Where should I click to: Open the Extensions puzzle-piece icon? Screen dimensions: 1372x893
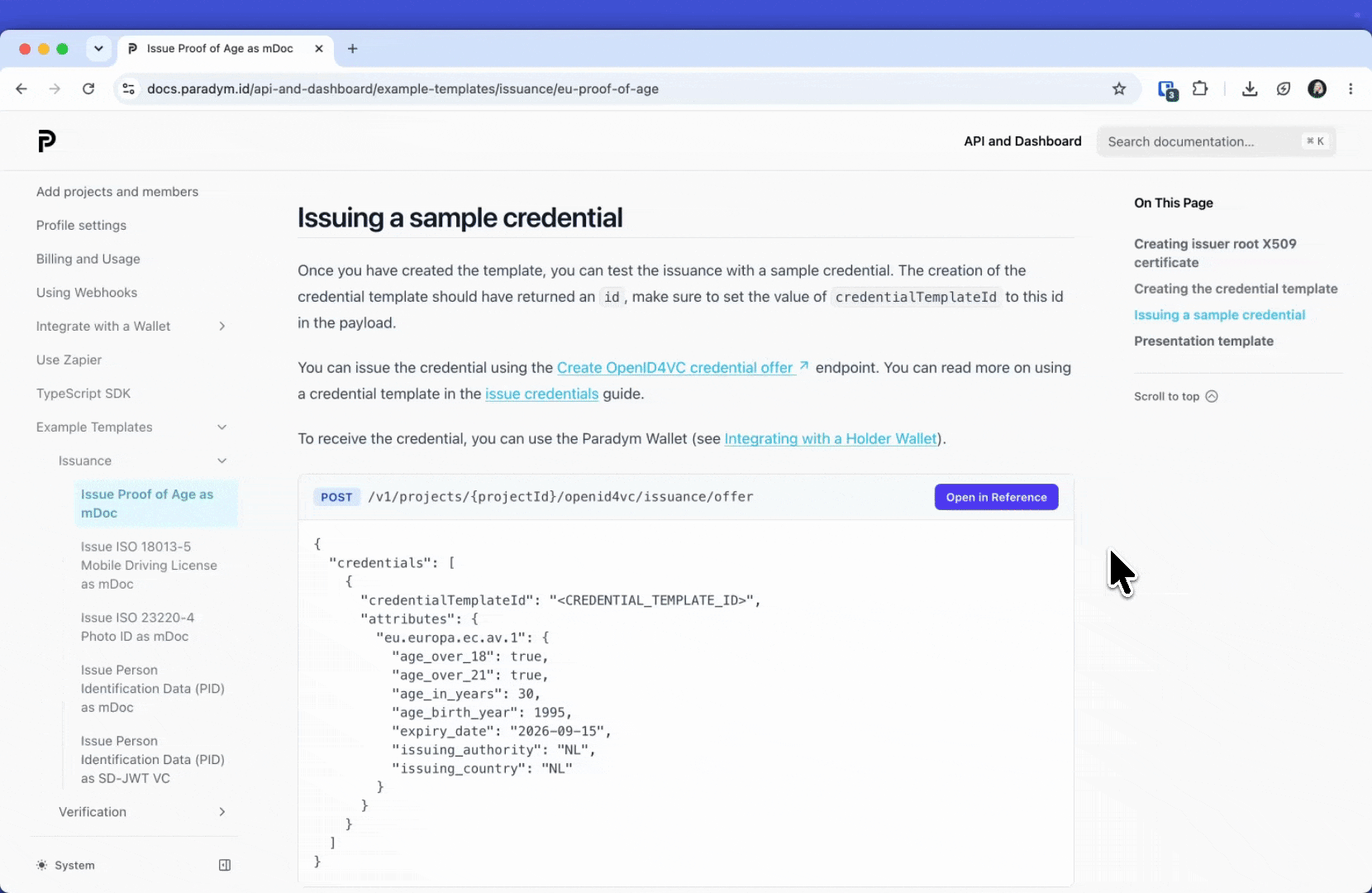(1200, 88)
